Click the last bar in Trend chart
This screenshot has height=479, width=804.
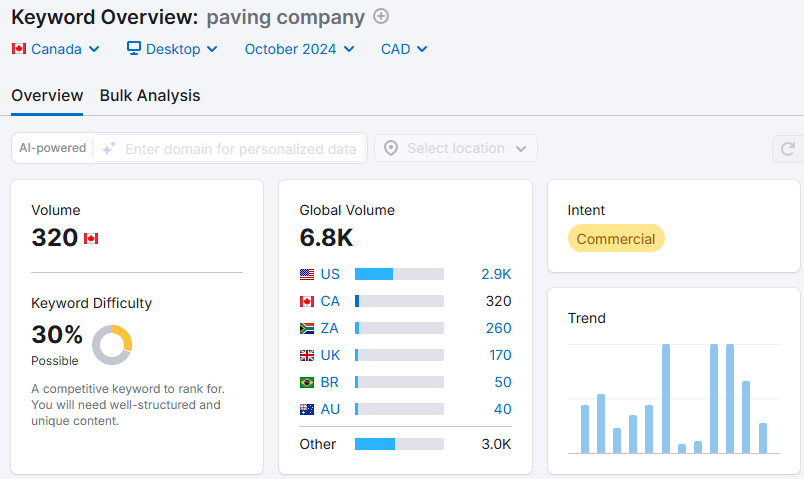(x=762, y=438)
